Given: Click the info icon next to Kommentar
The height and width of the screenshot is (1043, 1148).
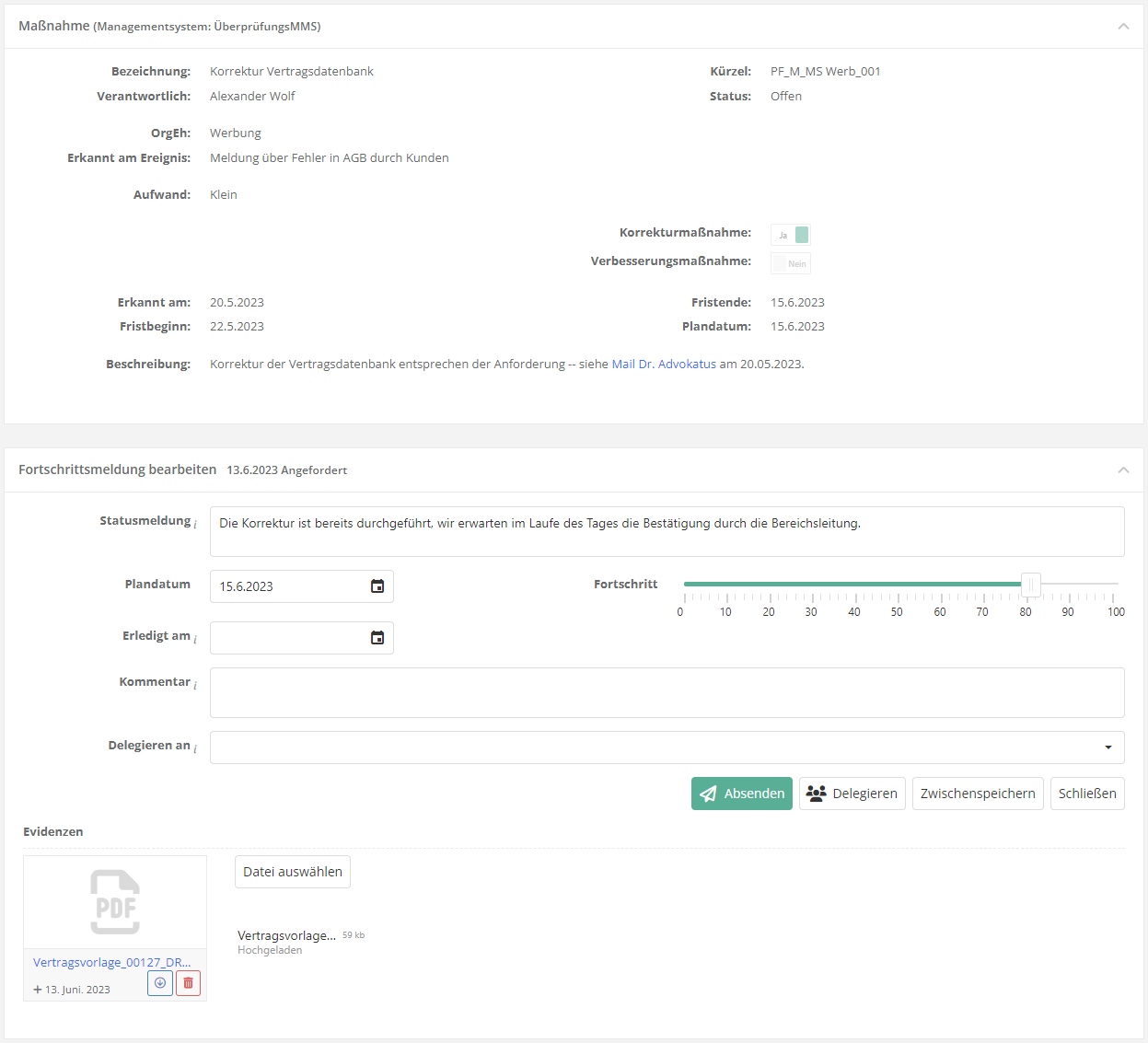Looking at the screenshot, I should coord(195,685).
